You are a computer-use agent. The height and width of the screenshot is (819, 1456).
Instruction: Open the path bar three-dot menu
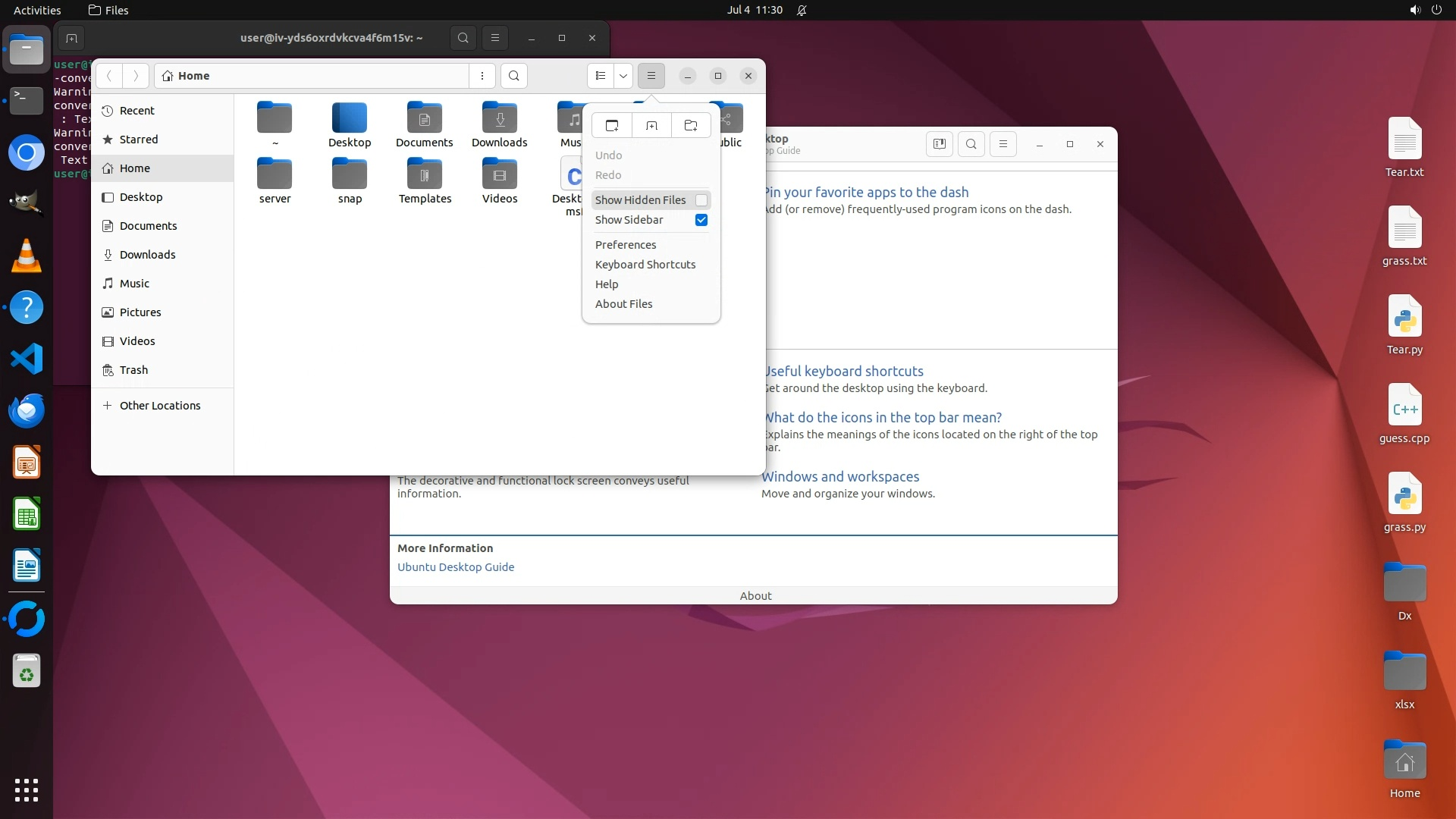[482, 76]
